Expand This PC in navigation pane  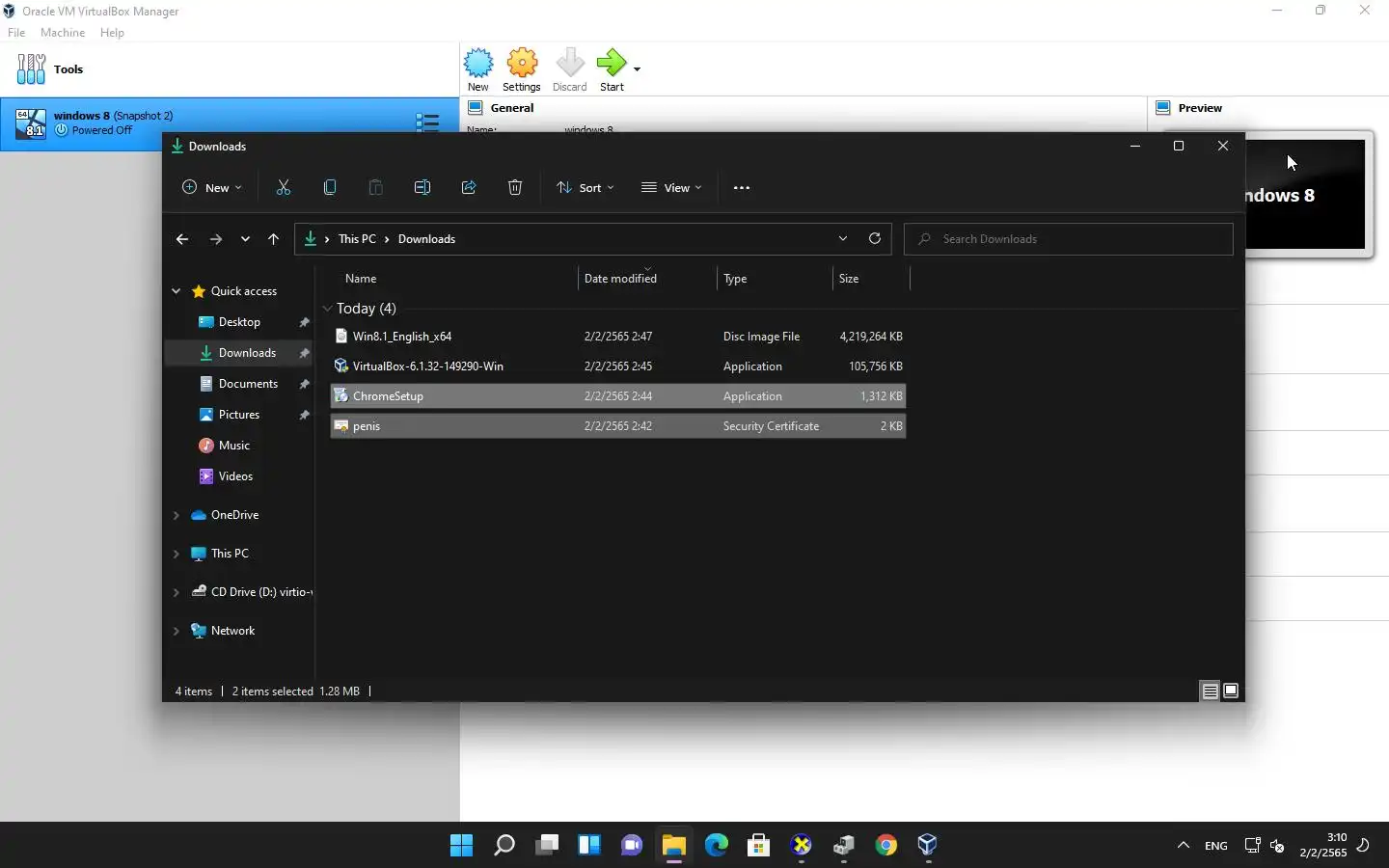pyautogui.click(x=176, y=554)
